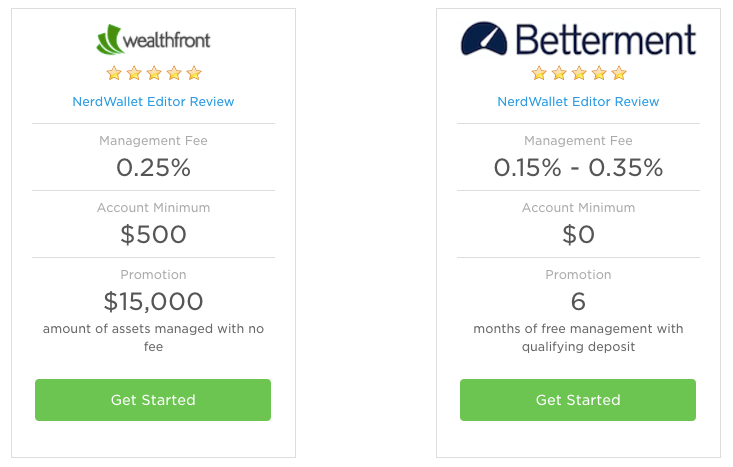The image size is (733, 467).
Task: Select the 0.15% - 0.35% fee value
Action: [578, 167]
